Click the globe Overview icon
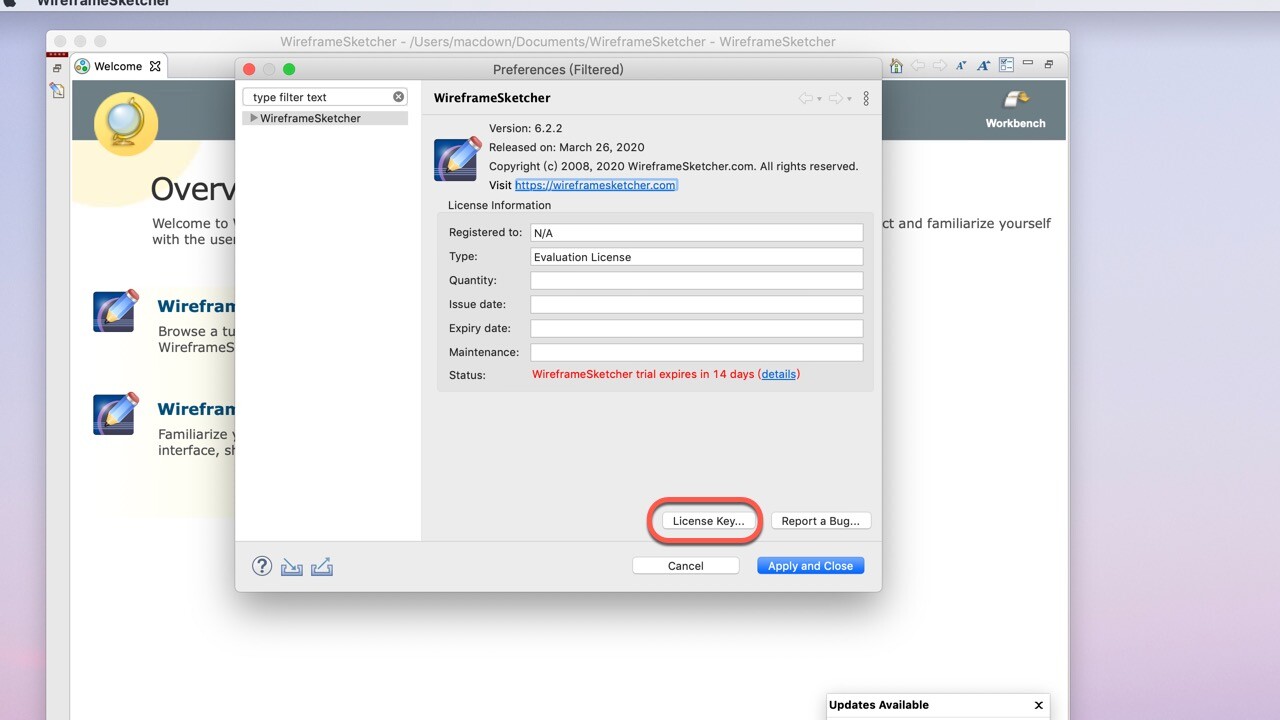 (125, 123)
